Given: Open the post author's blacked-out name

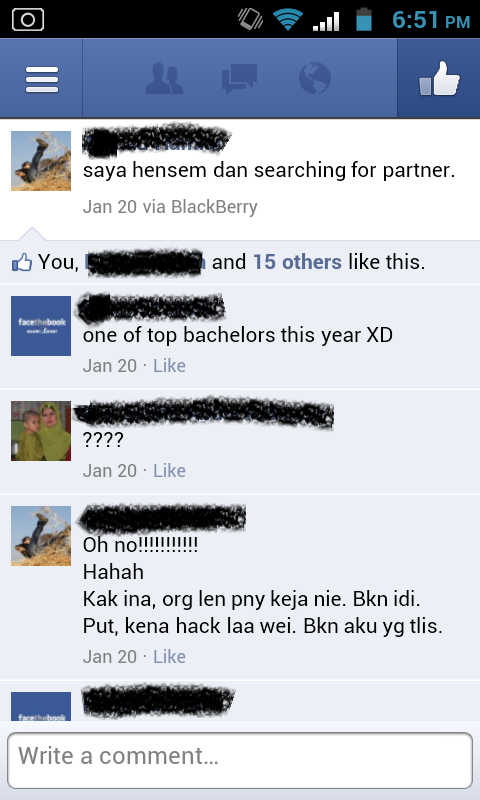Looking at the screenshot, I should coord(156,140).
